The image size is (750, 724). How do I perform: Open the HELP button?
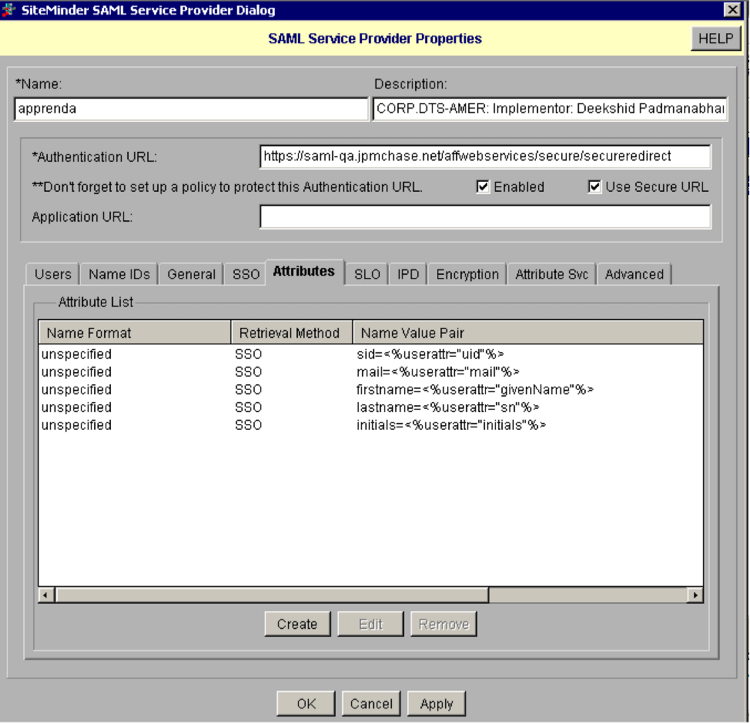(716, 38)
